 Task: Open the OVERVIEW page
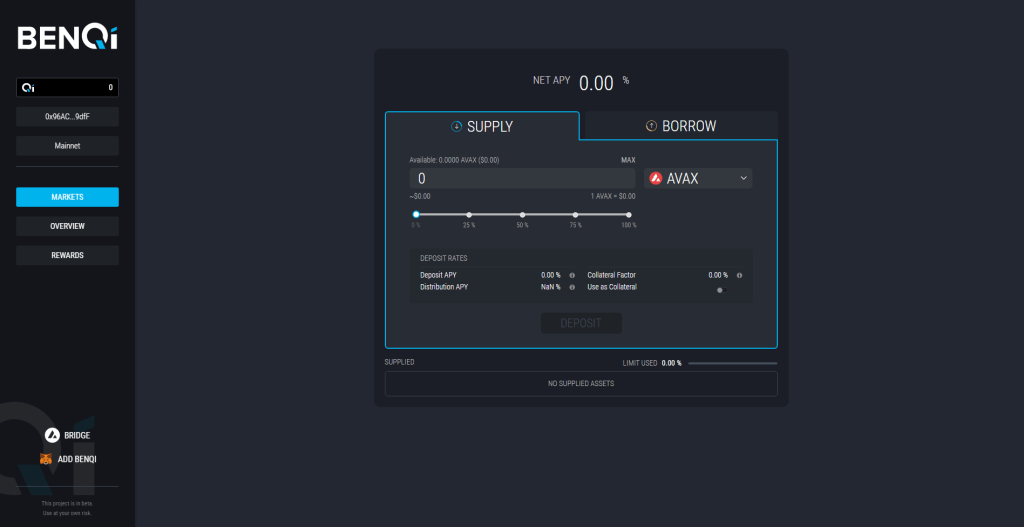click(x=67, y=226)
